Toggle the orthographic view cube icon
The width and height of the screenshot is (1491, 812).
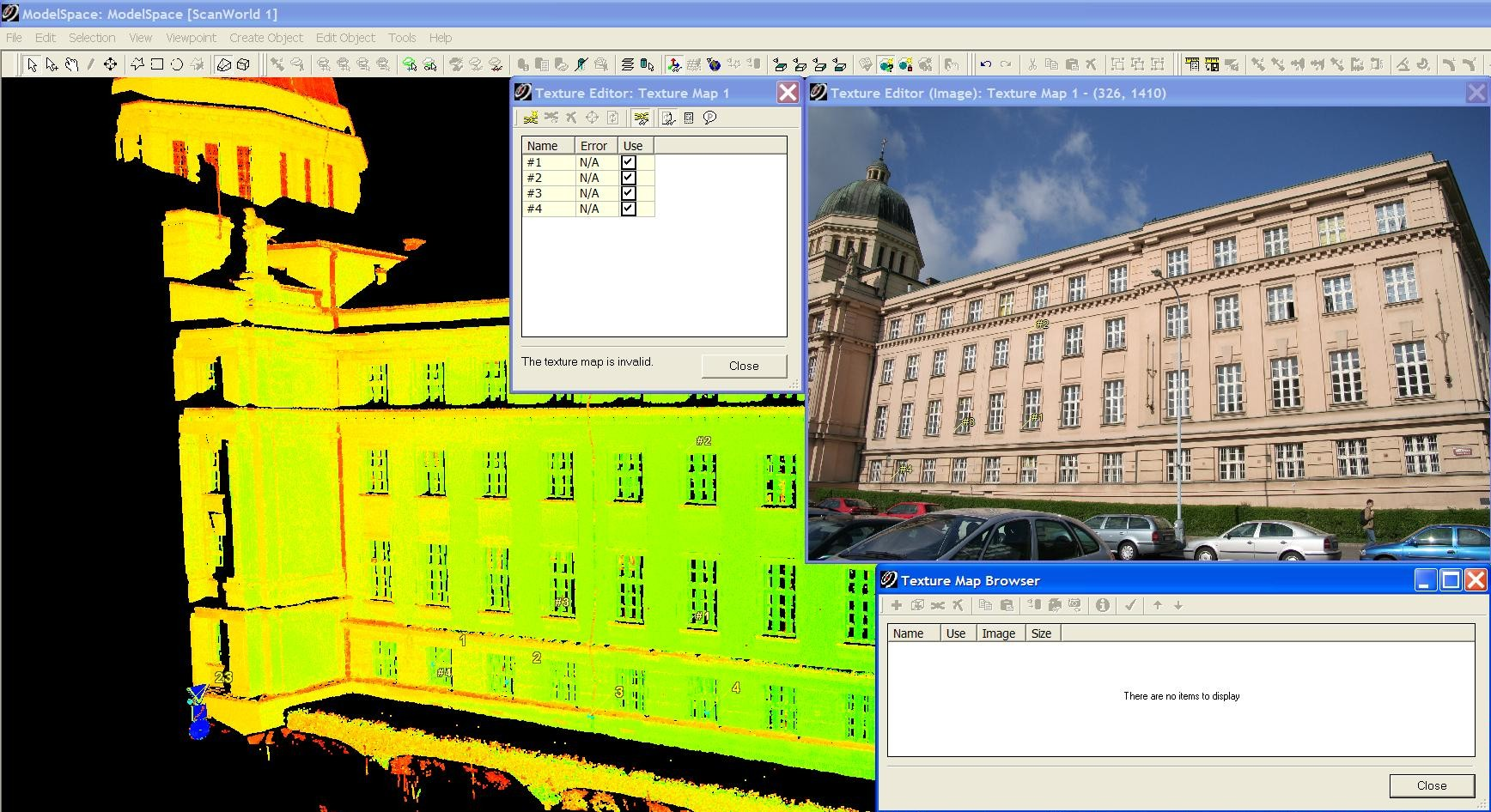pyautogui.click(x=243, y=64)
